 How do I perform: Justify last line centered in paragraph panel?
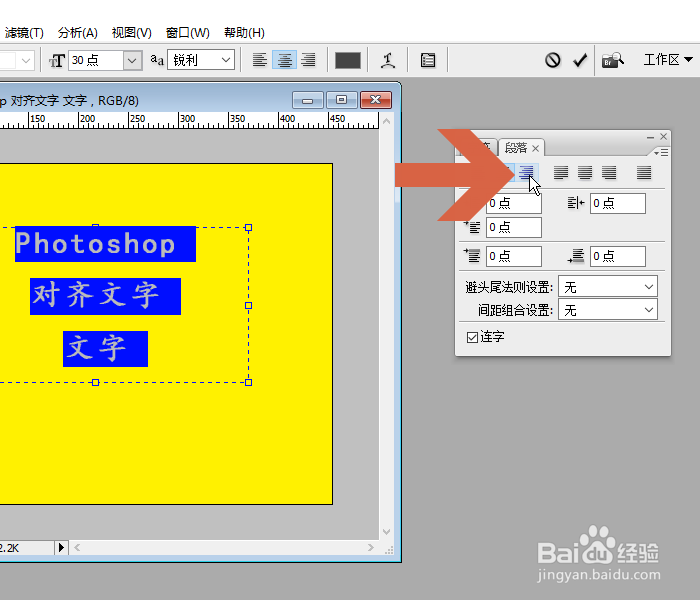click(585, 172)
